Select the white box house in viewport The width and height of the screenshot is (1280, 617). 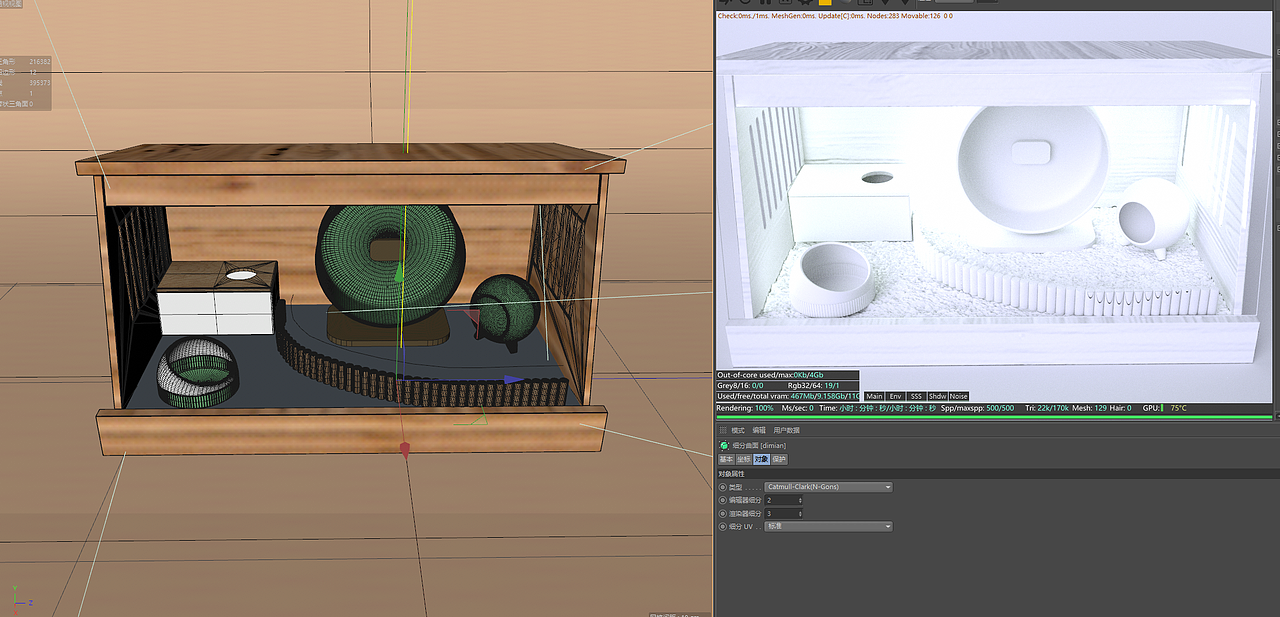(218, 299)
